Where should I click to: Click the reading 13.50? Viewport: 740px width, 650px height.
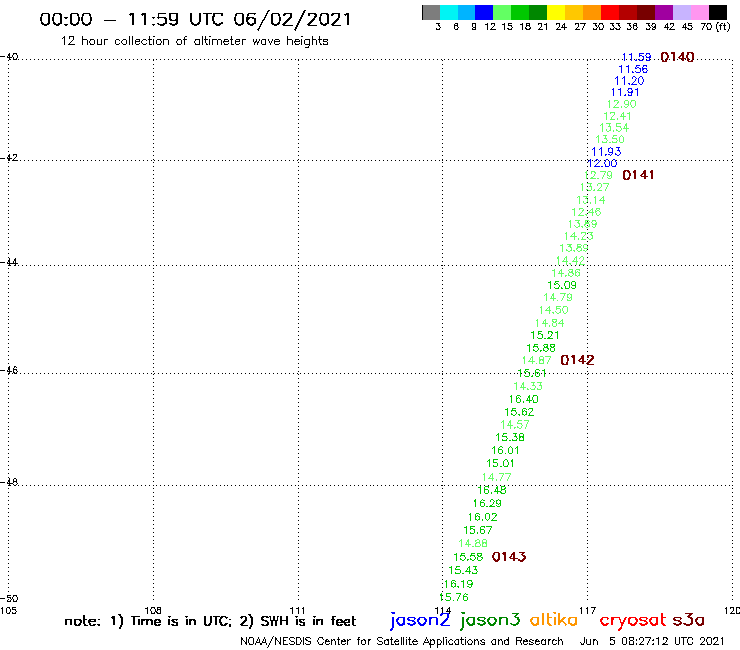pos(610,139)
